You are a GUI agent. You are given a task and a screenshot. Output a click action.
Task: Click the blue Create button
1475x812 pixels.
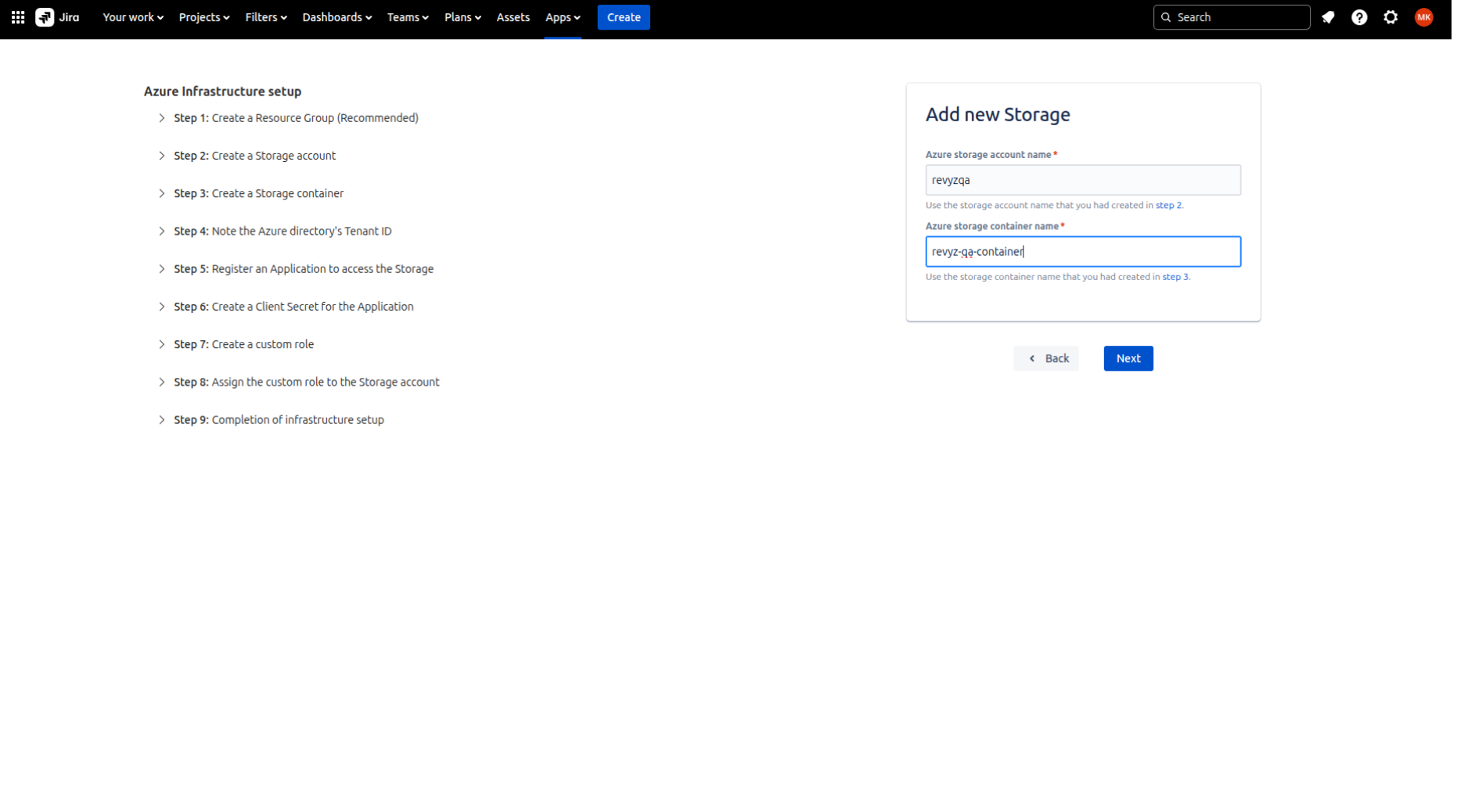click(x=623, y=17)
